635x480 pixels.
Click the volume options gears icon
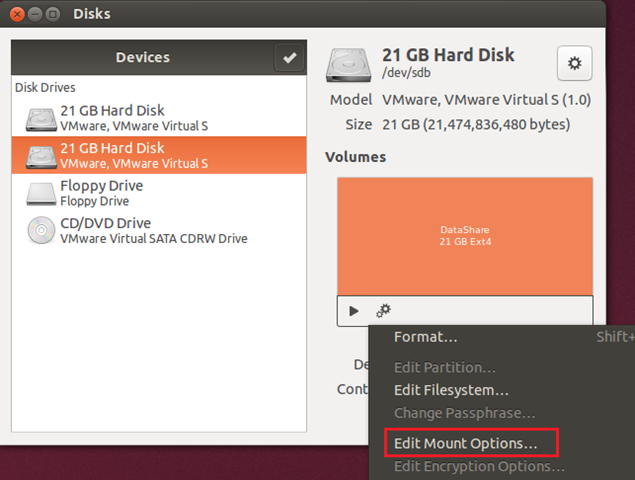tap(383, 311)
